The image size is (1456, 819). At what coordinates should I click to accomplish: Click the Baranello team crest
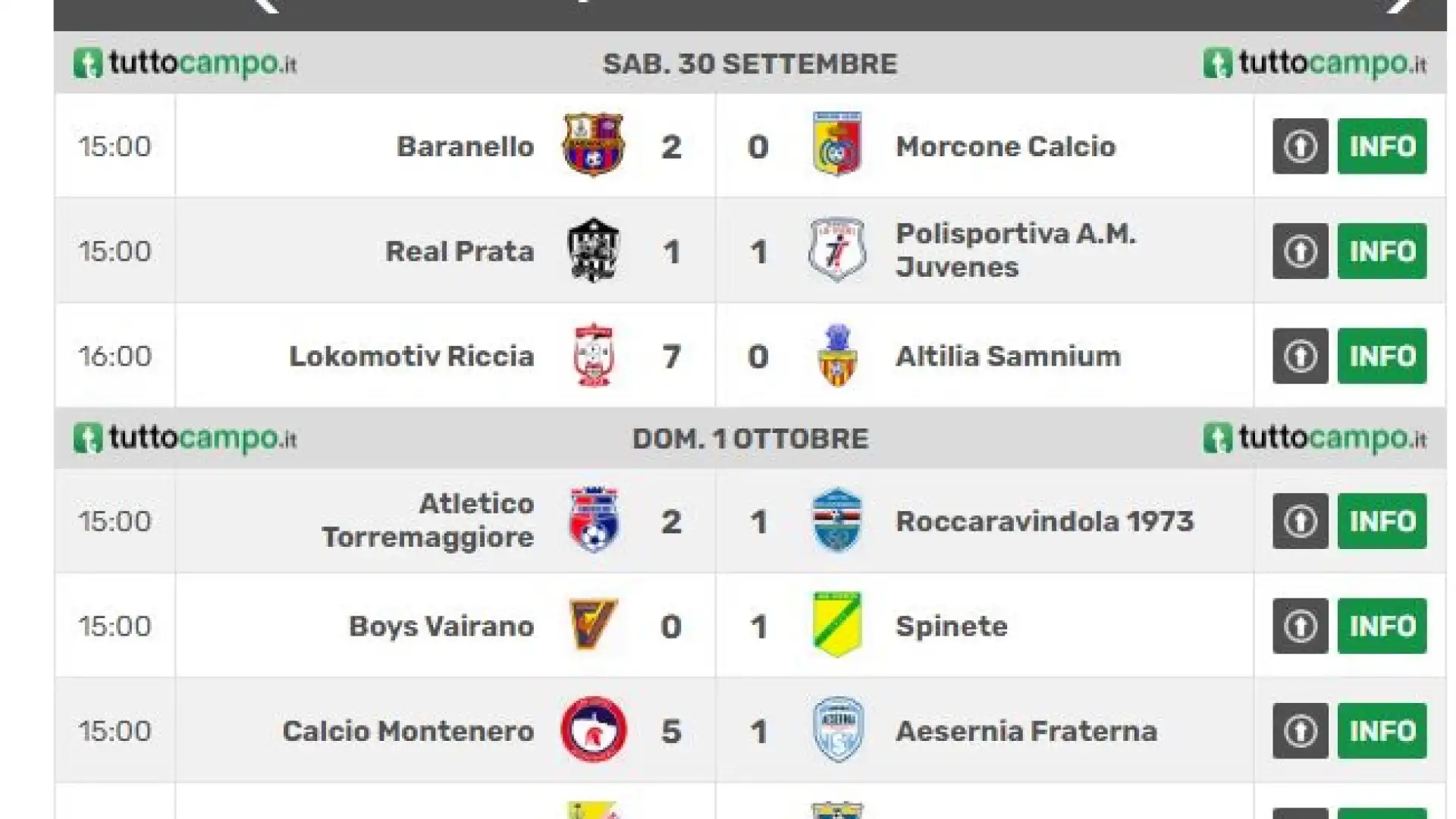click(x=593, y=145)
